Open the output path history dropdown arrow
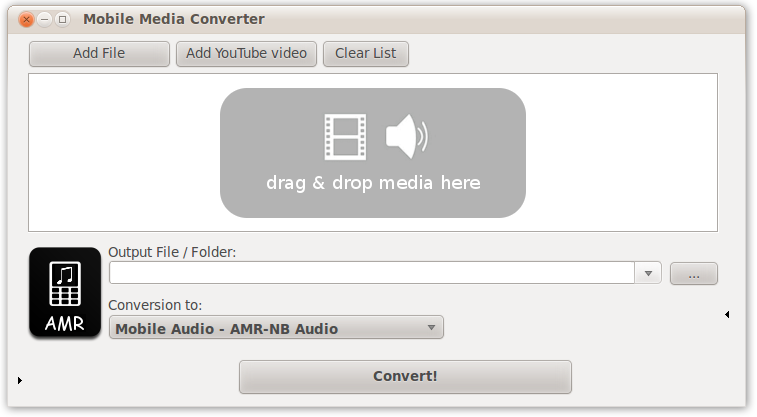The width and height of the screenshot is (757, 417). click(648, 273)
